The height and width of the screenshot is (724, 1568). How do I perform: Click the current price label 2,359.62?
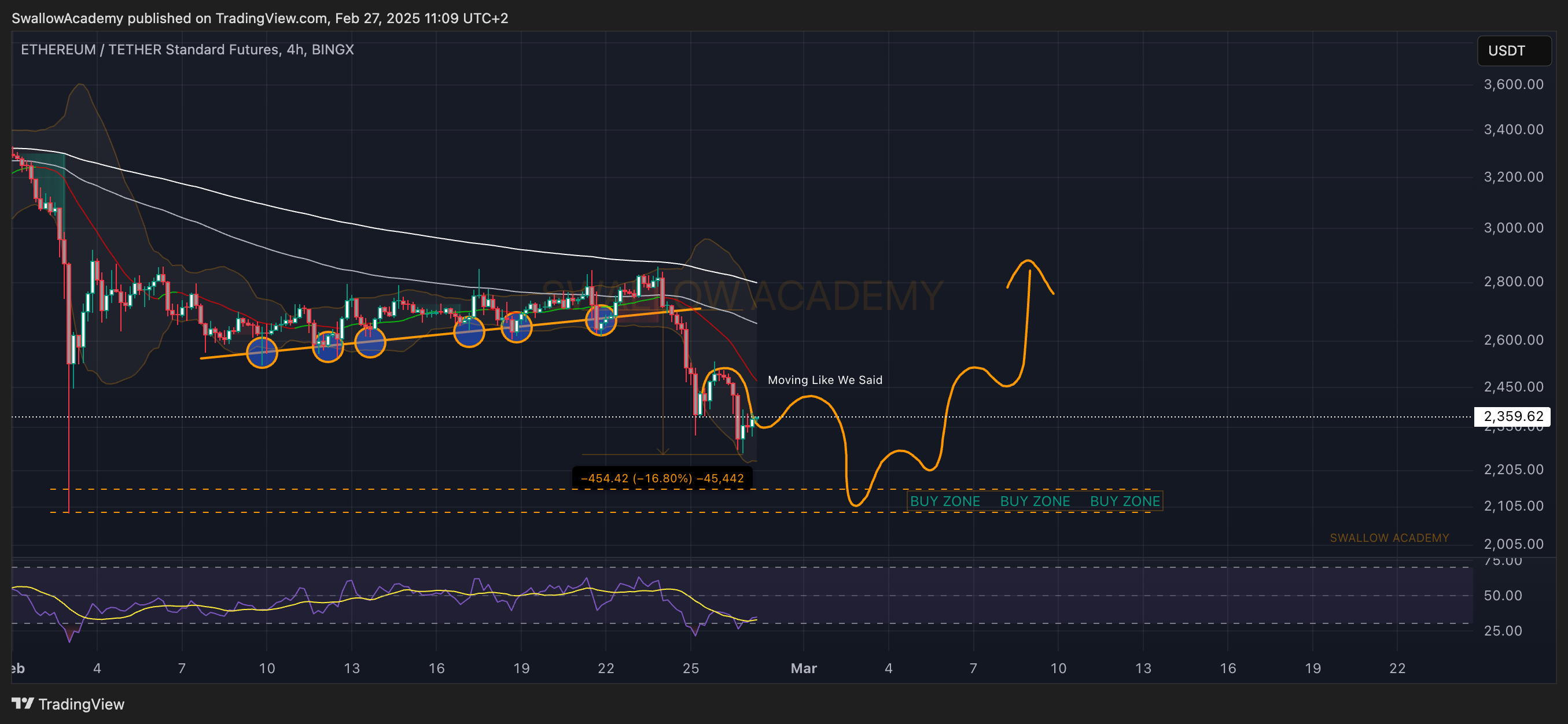pos(1512,416)
